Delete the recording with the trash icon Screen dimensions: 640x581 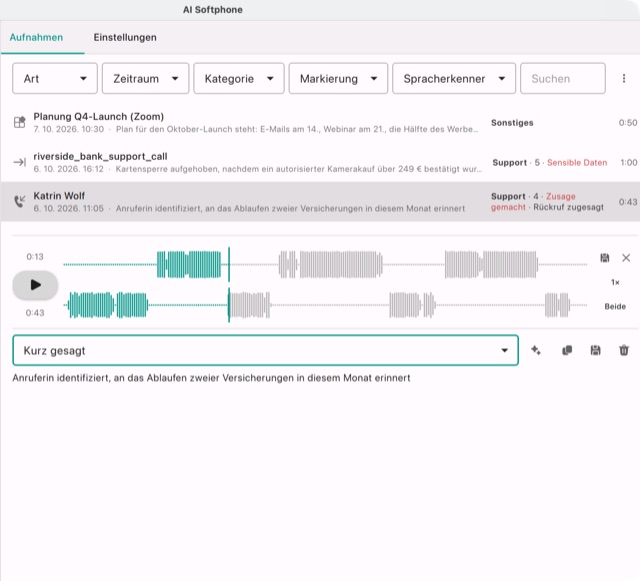pyautogui.click(x=624, y=350)
